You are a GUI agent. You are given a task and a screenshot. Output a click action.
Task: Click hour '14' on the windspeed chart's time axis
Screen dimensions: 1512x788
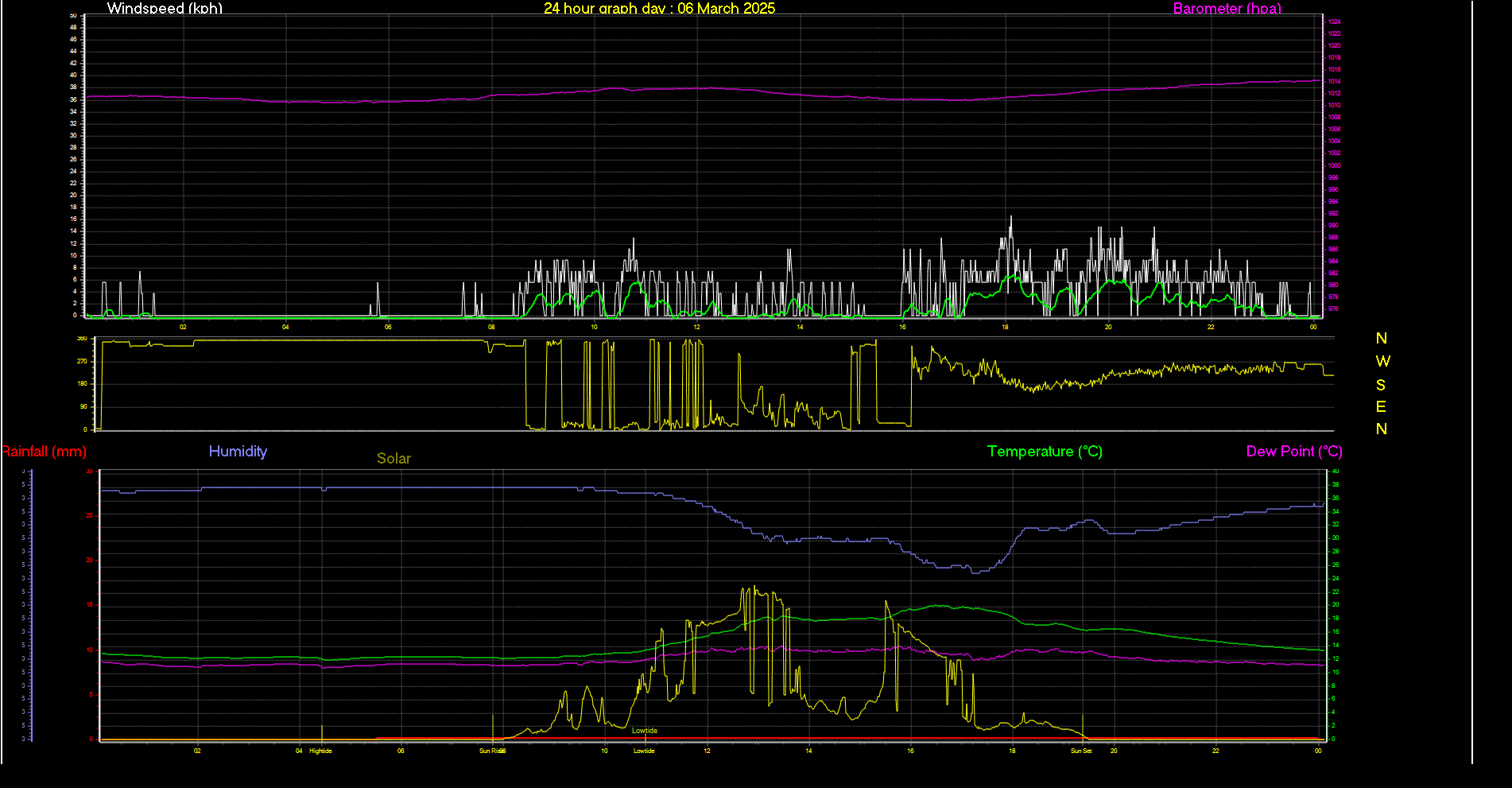point(800,327)
